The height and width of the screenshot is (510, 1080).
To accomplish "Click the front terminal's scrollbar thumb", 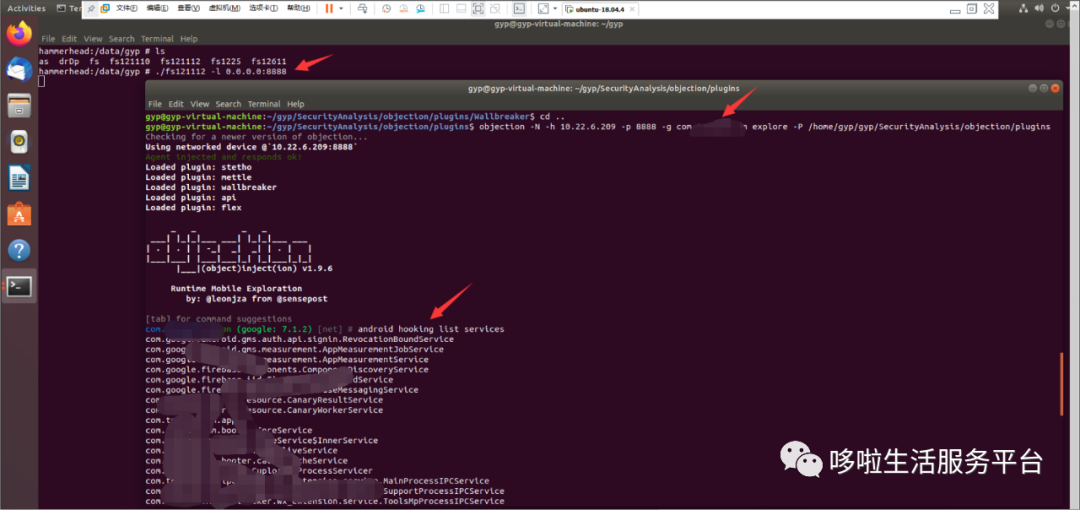I will (x=1061, y=386).
